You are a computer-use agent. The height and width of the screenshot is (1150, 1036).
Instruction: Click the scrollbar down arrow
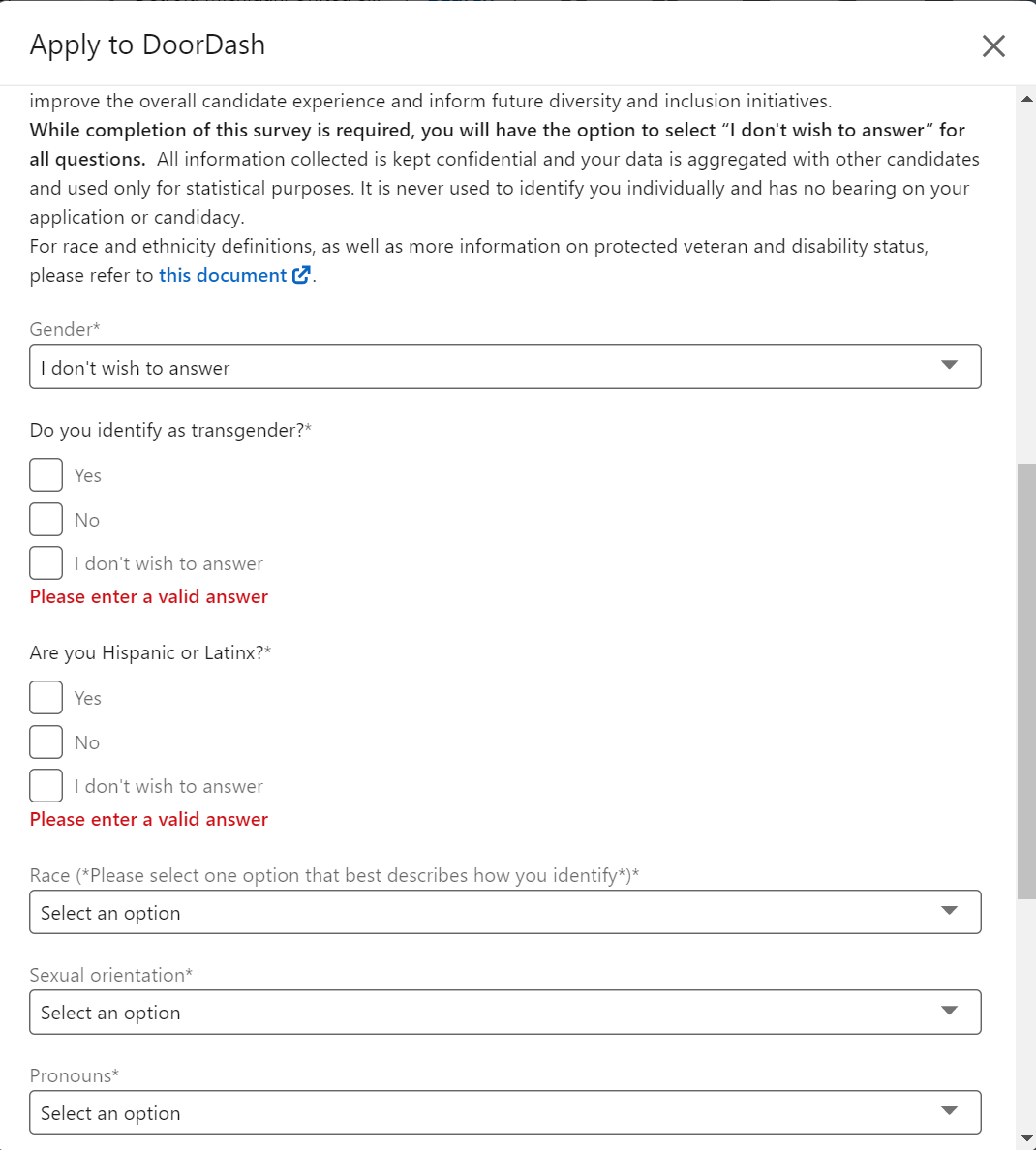(x=1026, y=1138)
